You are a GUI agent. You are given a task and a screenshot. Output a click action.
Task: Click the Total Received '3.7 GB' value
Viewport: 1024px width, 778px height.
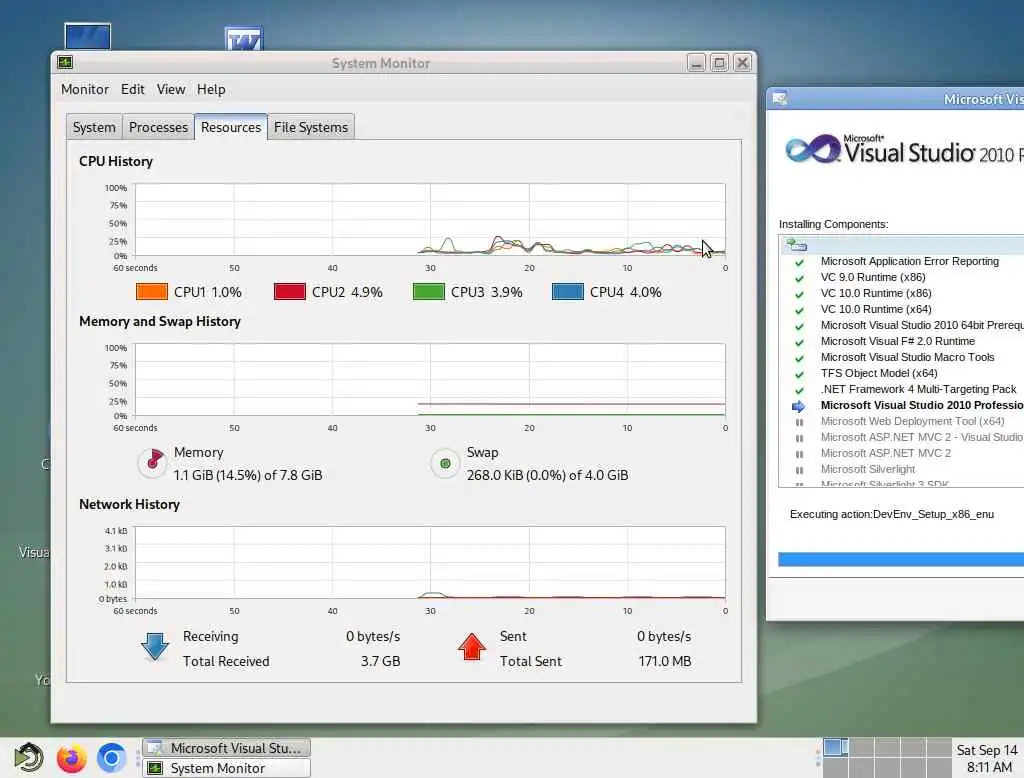point(380,661)
